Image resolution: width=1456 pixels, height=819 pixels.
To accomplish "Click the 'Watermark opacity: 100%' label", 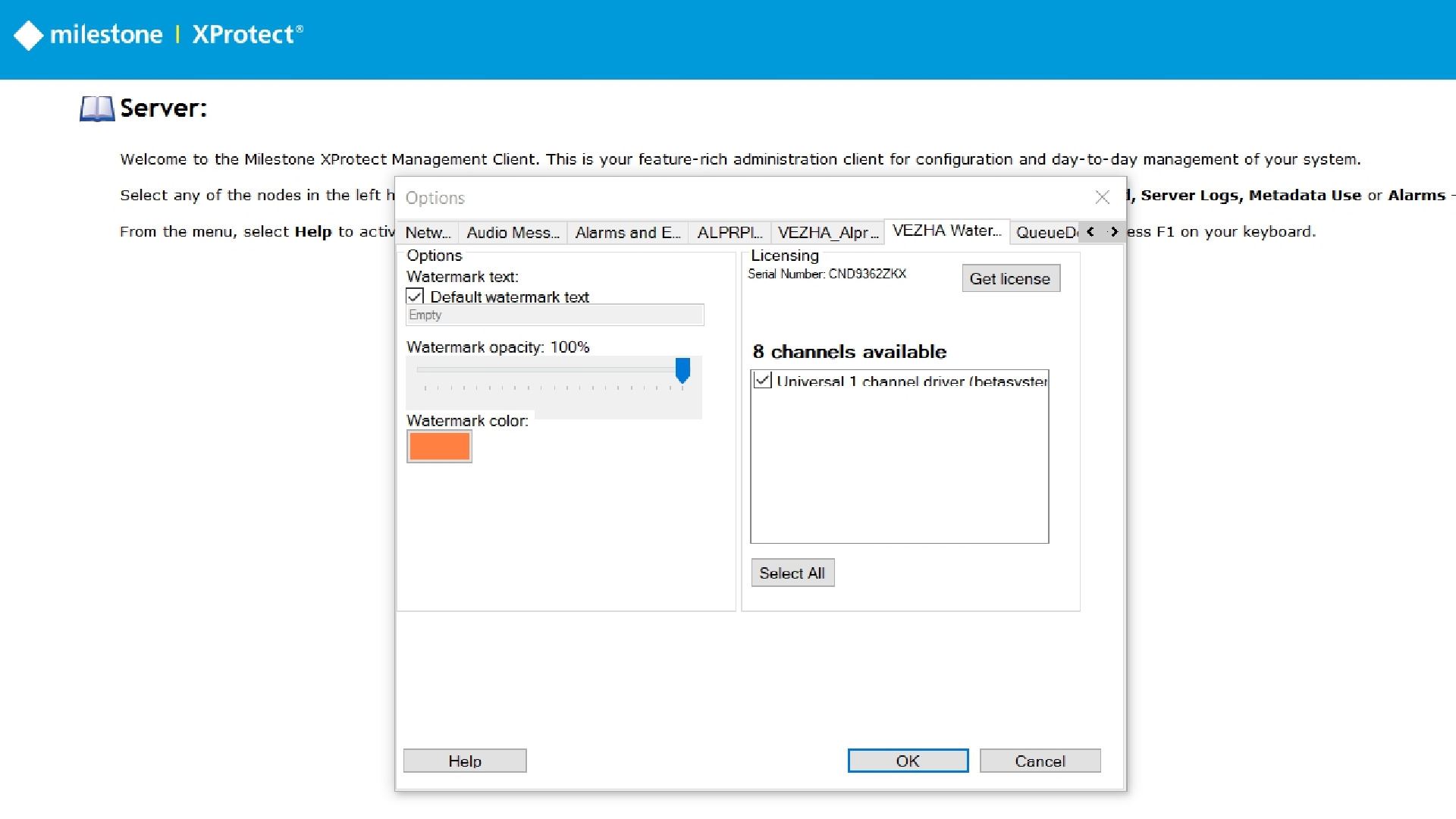I will pyautogui.click(x=498, y=347).
